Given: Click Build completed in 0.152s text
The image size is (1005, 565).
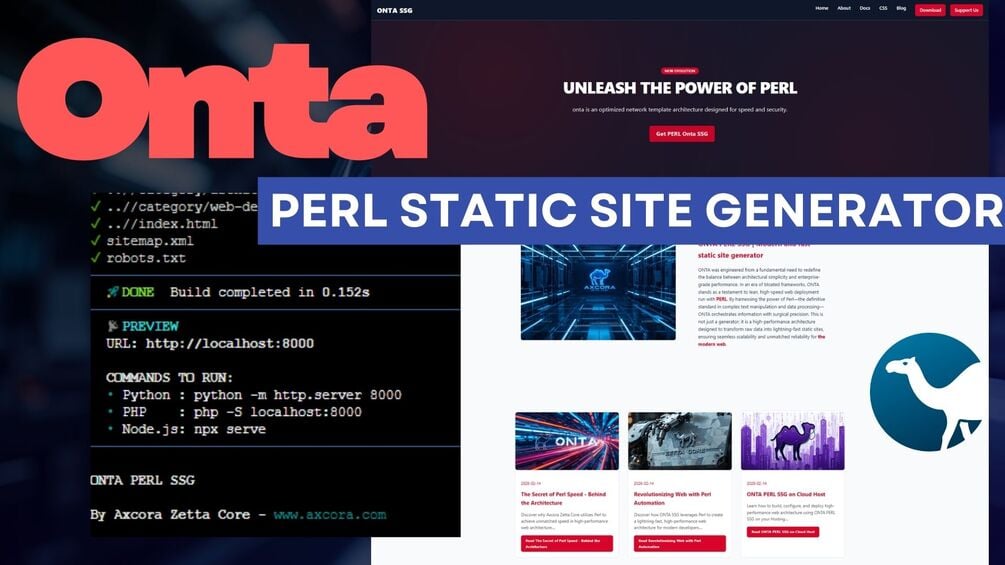Looking at the screenshot, I should tap(270, 292).
